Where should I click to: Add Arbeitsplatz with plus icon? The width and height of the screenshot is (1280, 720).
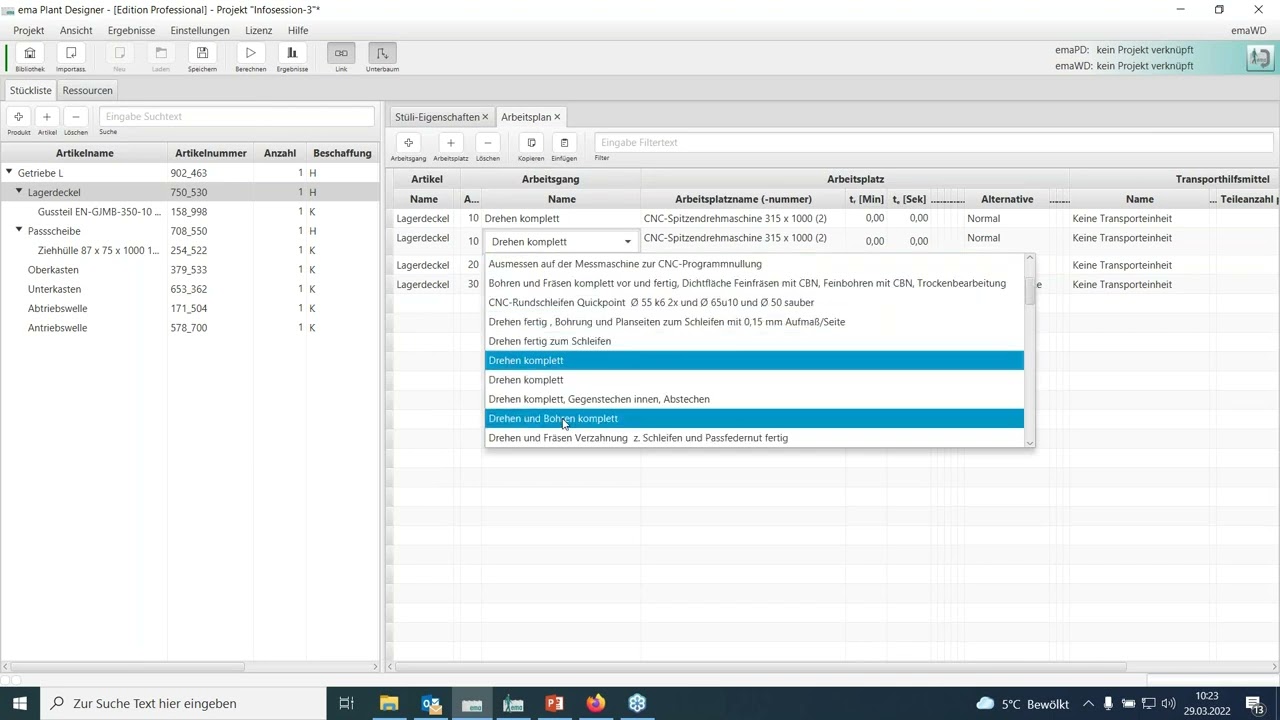451,143
